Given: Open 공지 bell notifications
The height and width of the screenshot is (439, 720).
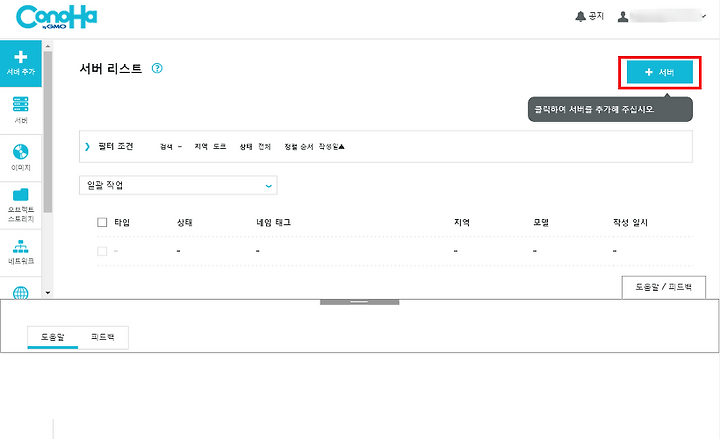Looking at the screenshot, I should [x=590, y=17].
